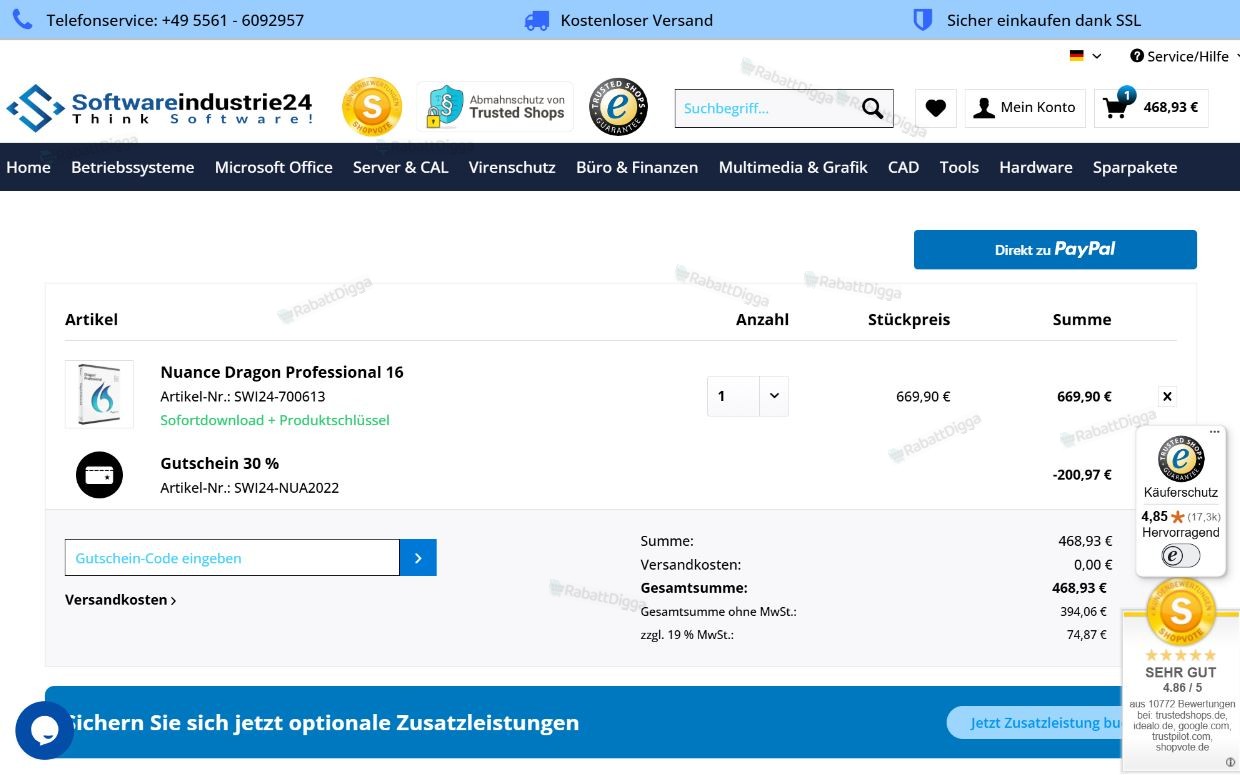Click the Trusted Shops Guarantee seal in header
Viewport: 1240px width, 775px height.
coord(618,107)
